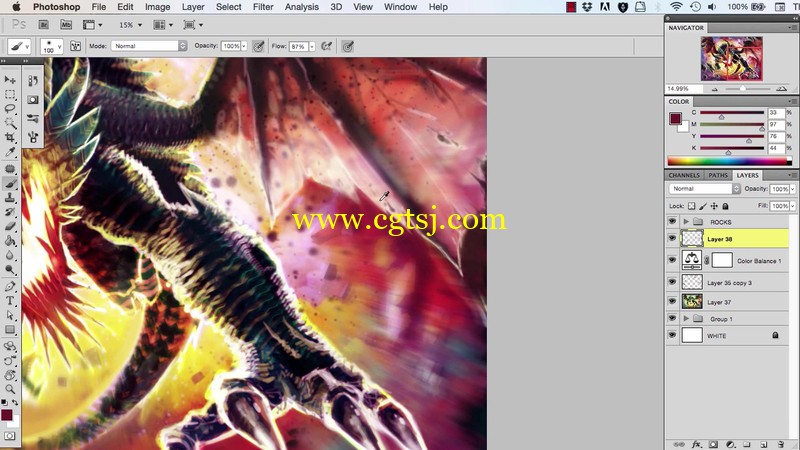Screen dimensions: 800x450
Task: Select the 3D Camera Rotate tool
Action: [10, 361]
